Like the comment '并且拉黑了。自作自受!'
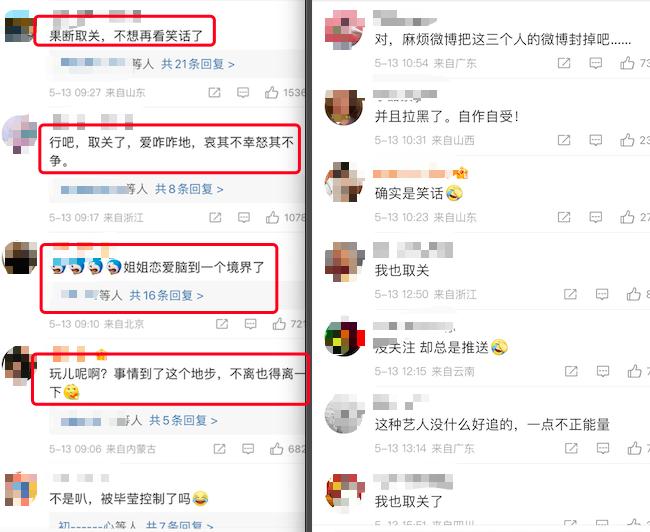Viewport: 650px width, 532px height. coord(627,140)
